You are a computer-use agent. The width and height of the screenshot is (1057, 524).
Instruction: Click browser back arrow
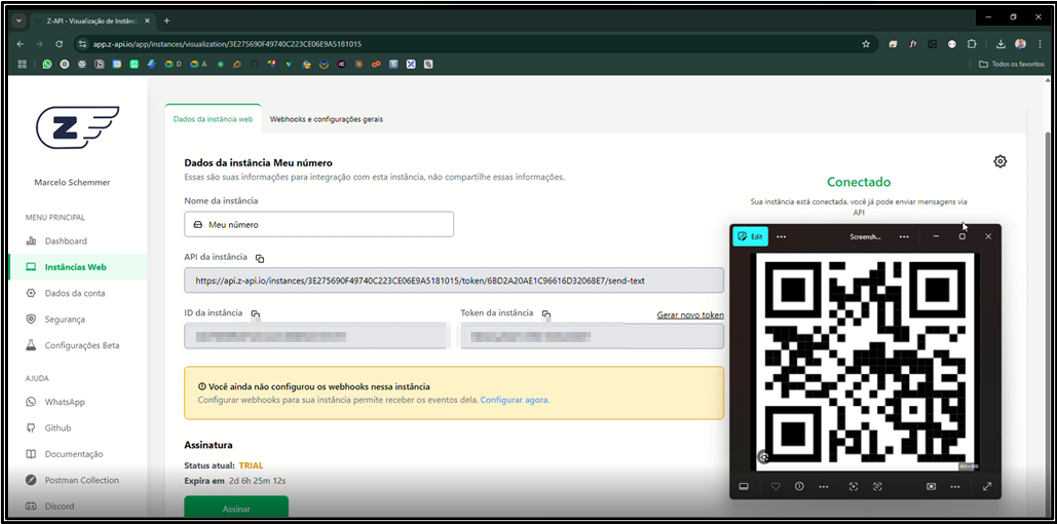pyautogui.click(x=20, y=44)
